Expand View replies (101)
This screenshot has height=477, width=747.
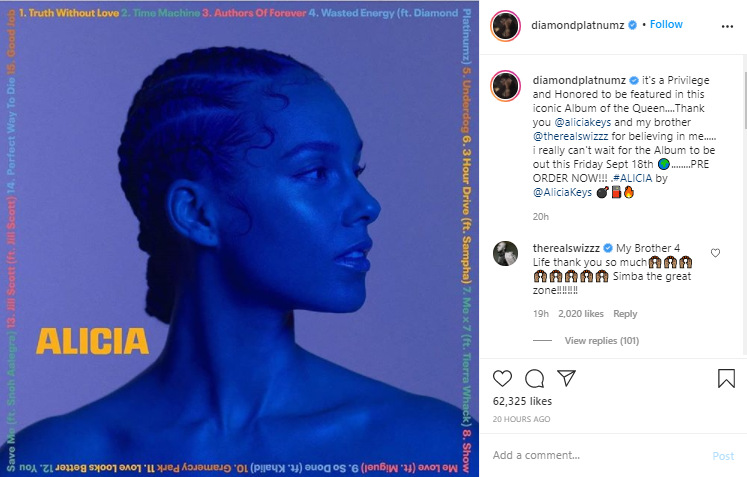[602, 341]
